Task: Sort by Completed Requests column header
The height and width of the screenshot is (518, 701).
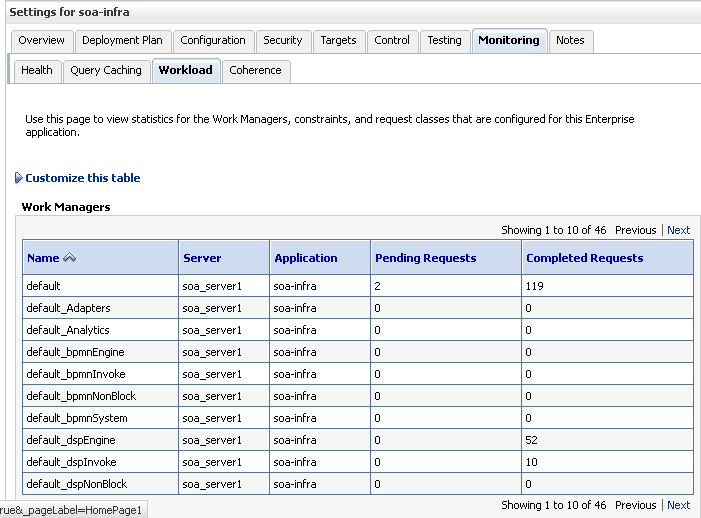Action: pos(585,258)
